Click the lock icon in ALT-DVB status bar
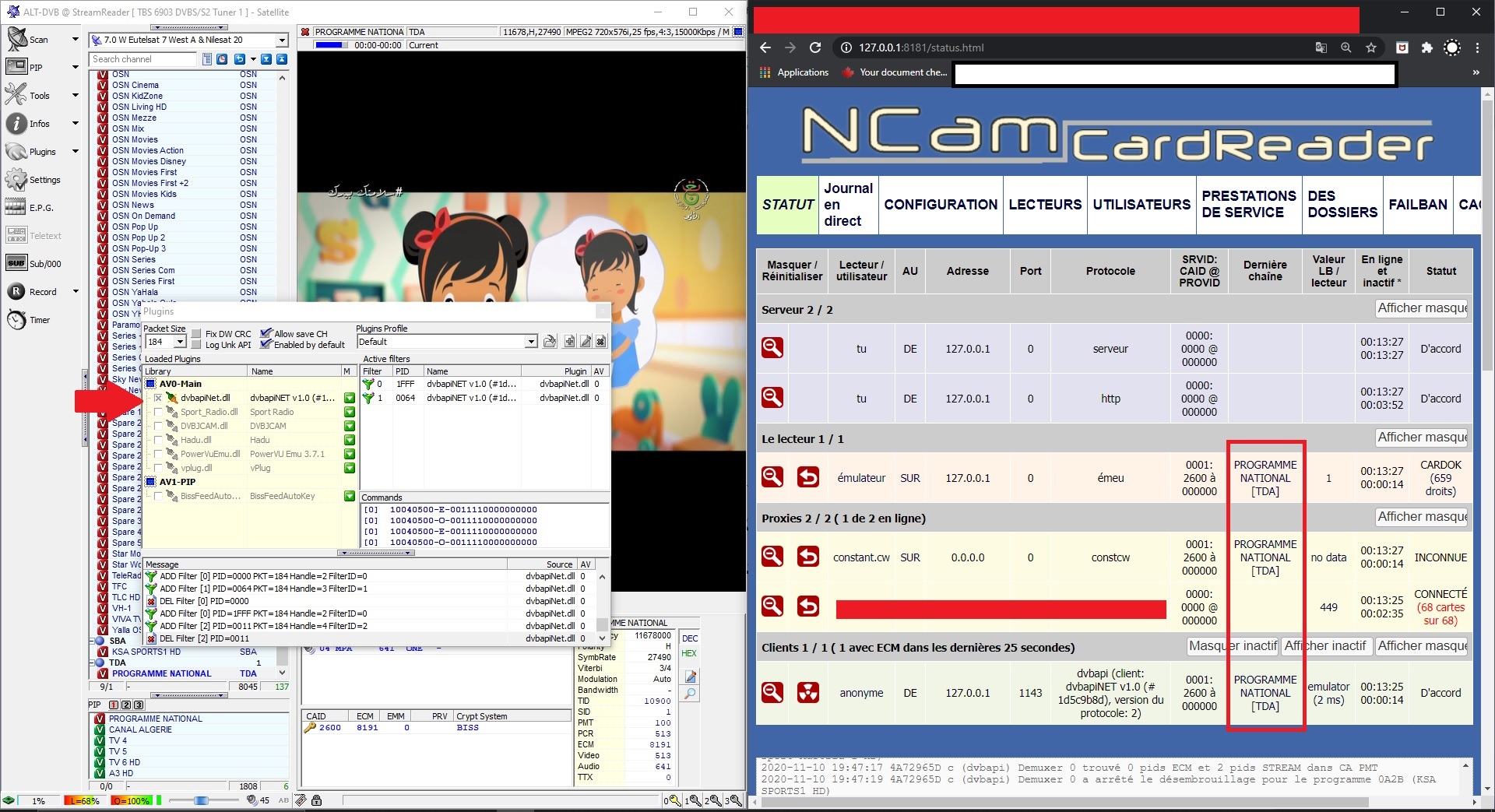1495x812 pixels. 316,800
